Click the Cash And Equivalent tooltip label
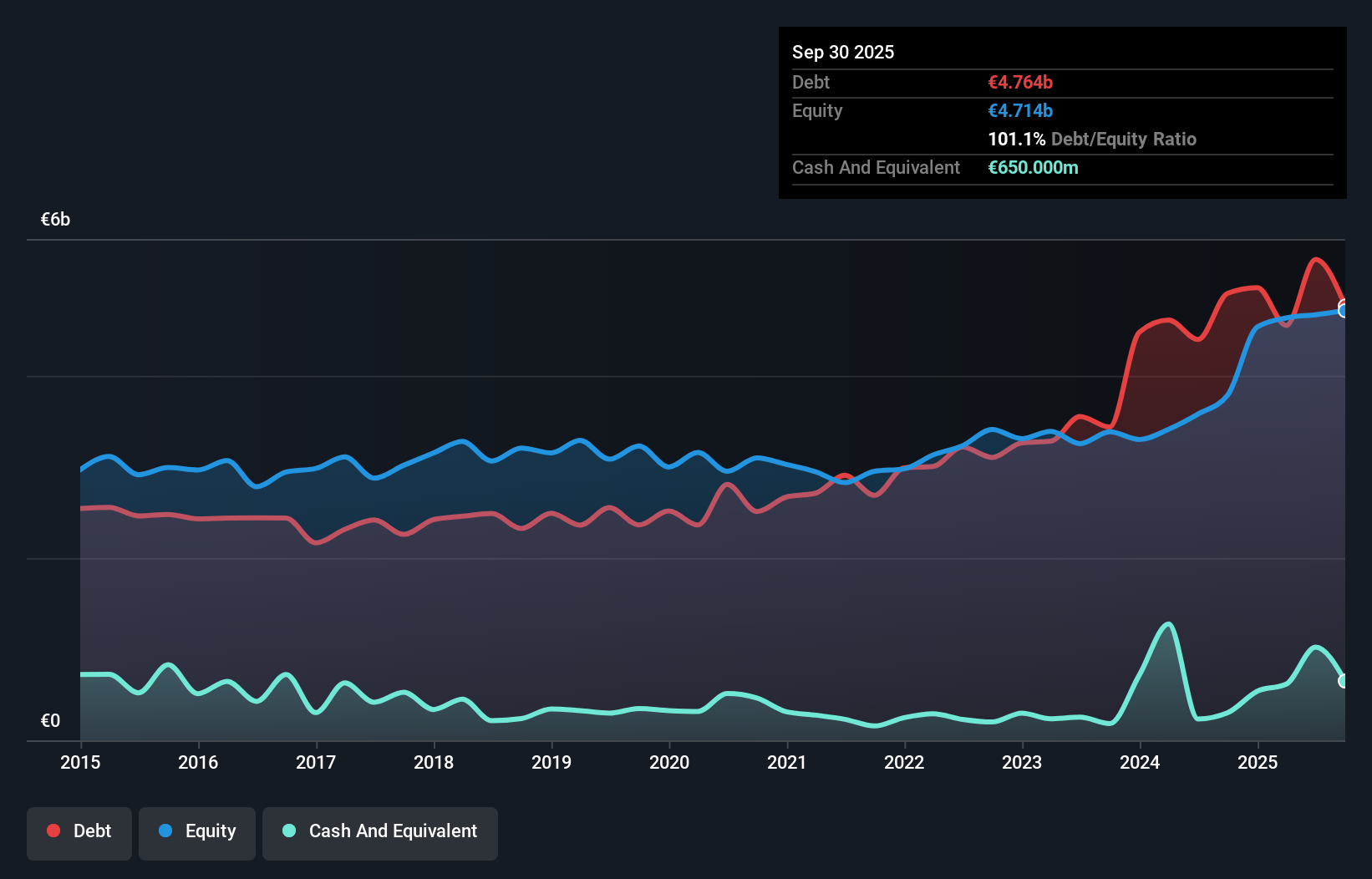This screenshot has height=879, width=1372. tap(876, 168)
